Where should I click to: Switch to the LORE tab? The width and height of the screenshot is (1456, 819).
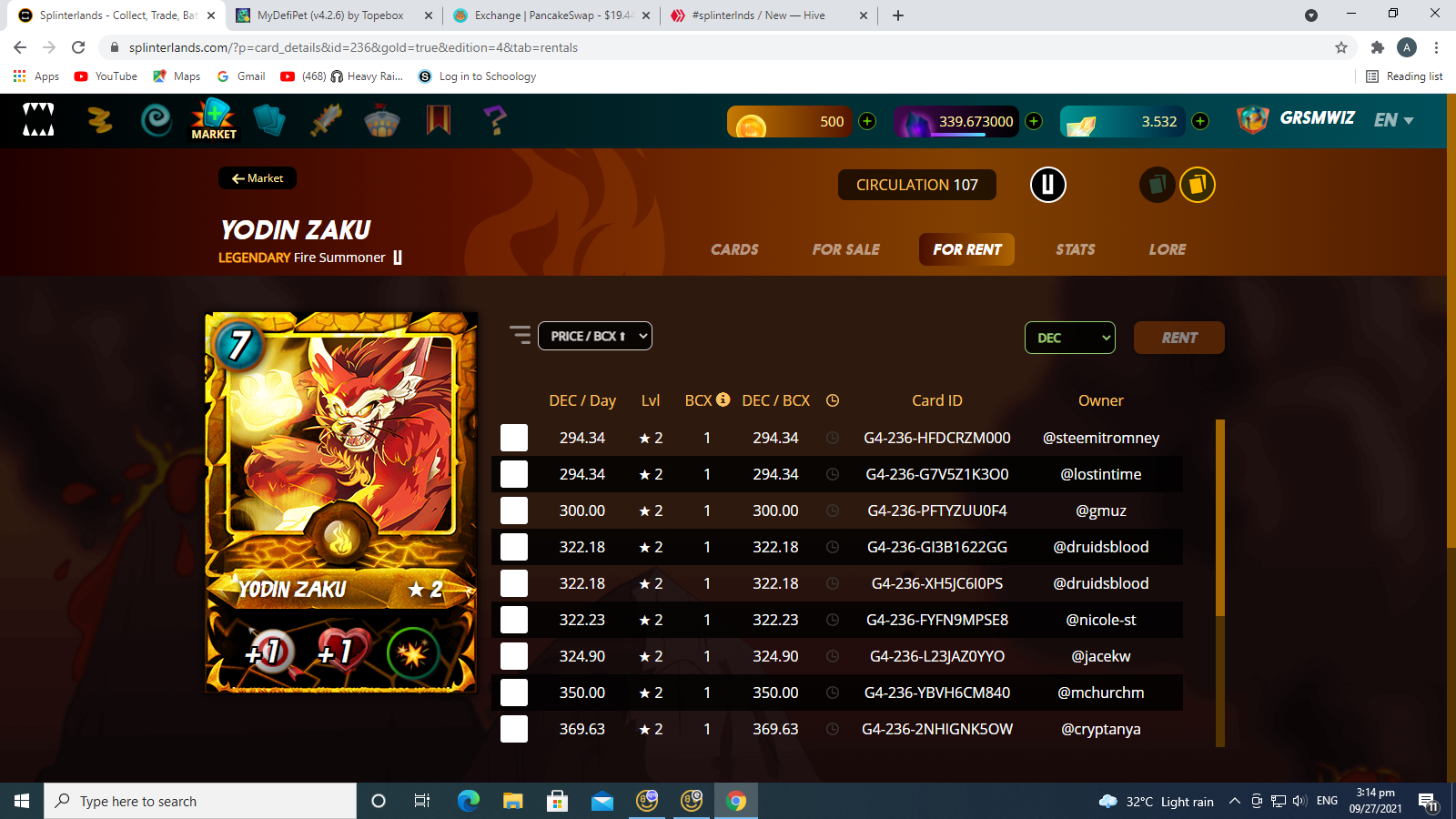(1167, 249)
